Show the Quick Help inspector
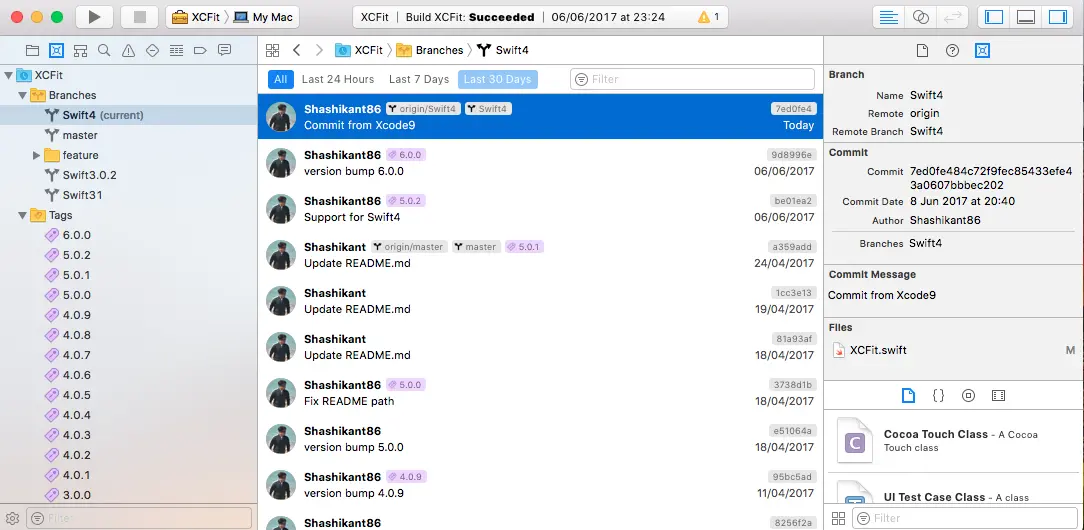The height and width of the screenshot is (530, 1084). pyautogui.click(x=952, y=50)
